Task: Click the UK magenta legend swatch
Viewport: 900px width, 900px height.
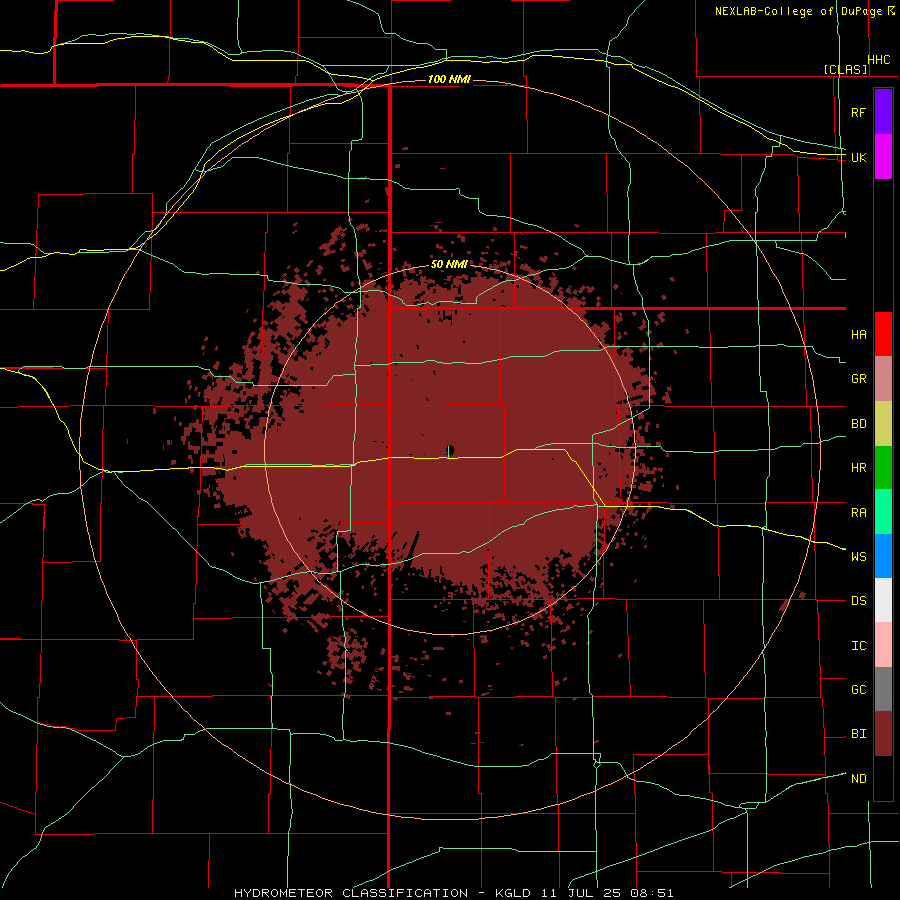Action: [883, 157]
